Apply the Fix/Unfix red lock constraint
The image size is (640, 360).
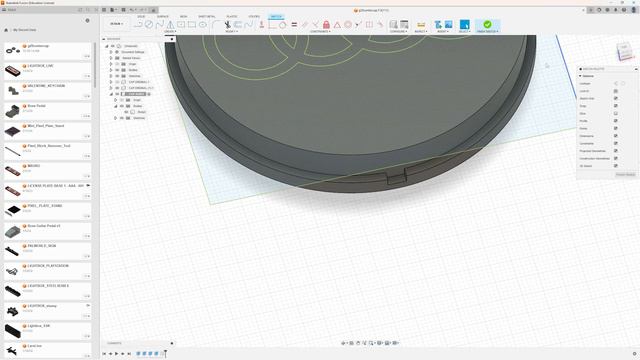click(326, 25)
